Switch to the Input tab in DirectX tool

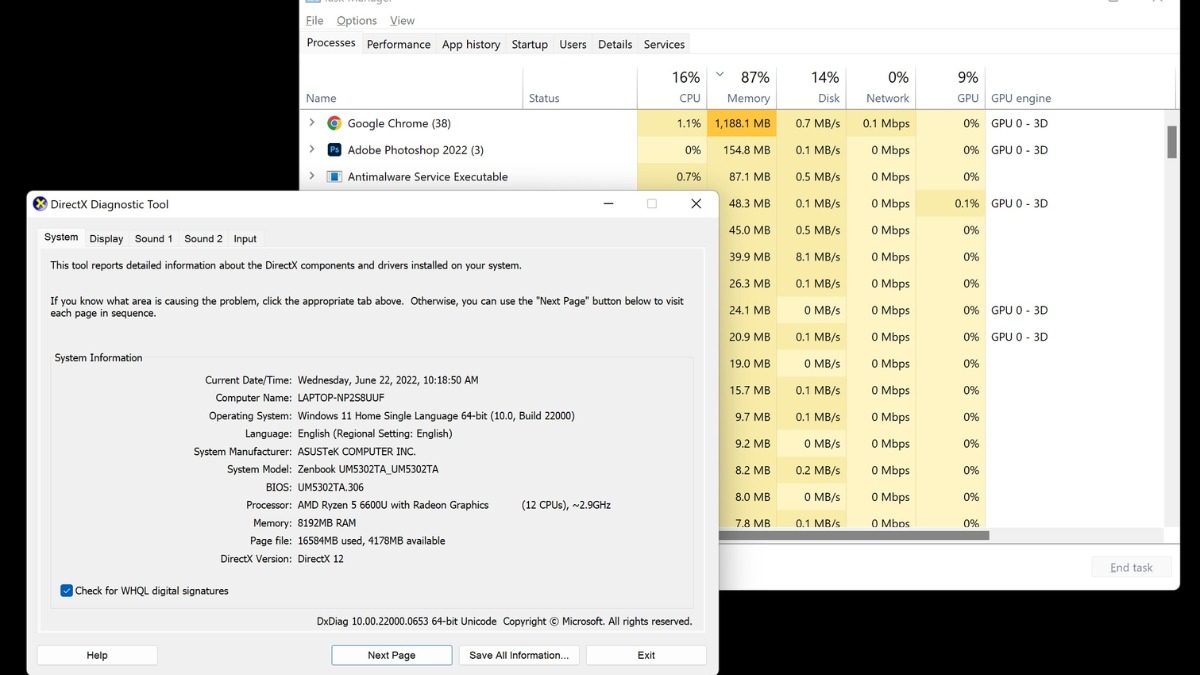point(245,239)
